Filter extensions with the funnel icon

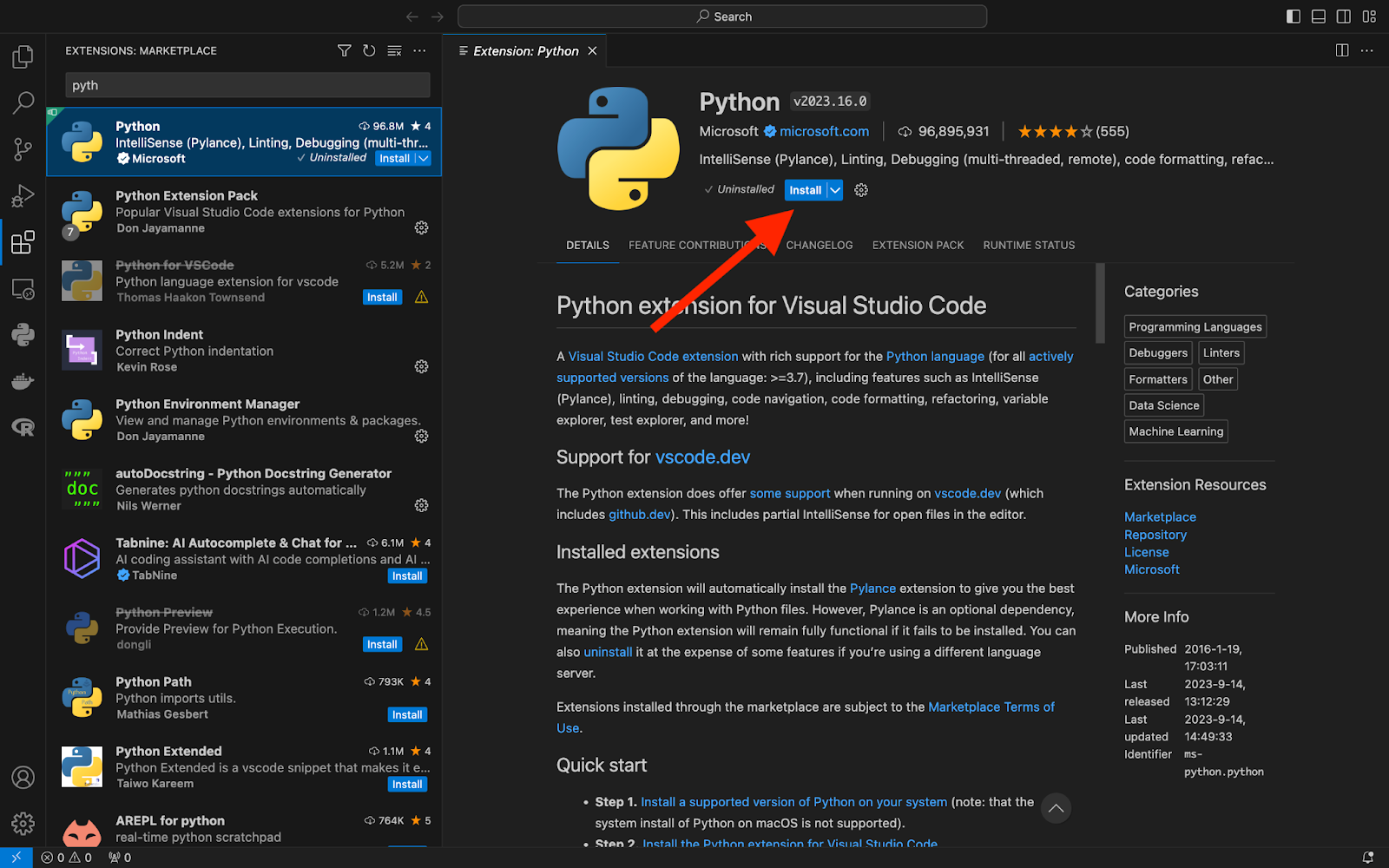[345, 51]
